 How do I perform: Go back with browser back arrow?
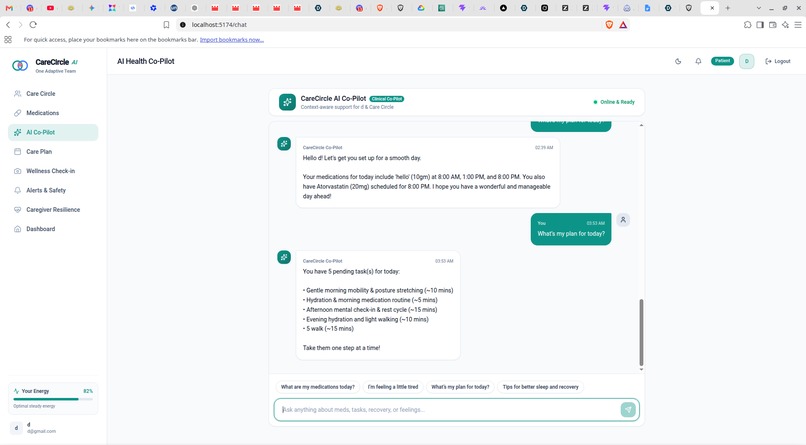[x=8, y=25]
